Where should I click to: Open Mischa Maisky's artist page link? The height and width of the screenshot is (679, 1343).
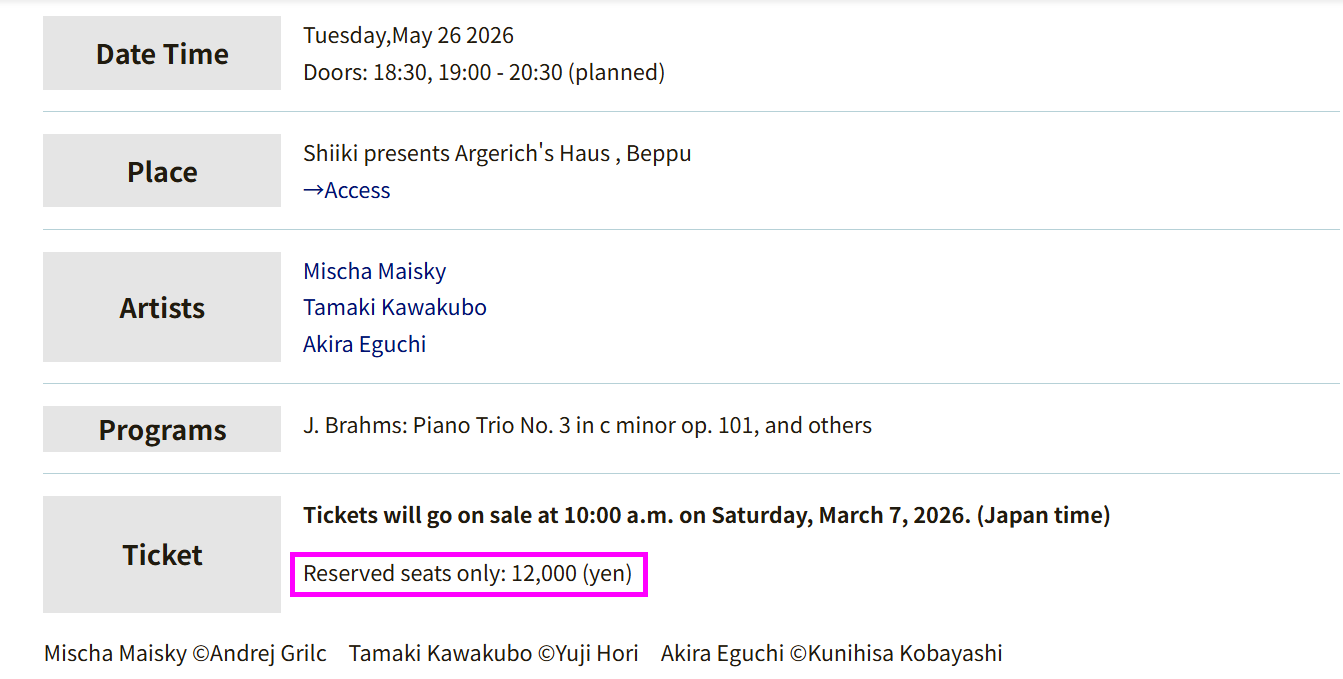[x=374, y=271]
